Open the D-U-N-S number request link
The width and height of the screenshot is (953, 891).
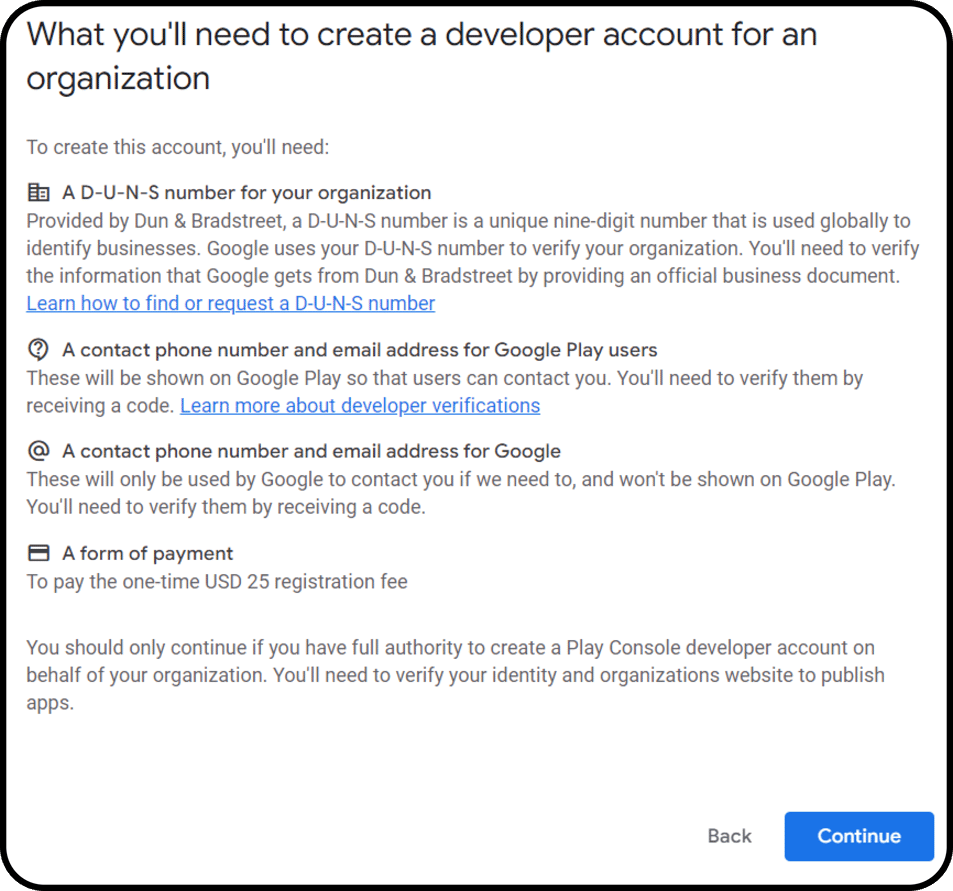click(x=230, y=303)
